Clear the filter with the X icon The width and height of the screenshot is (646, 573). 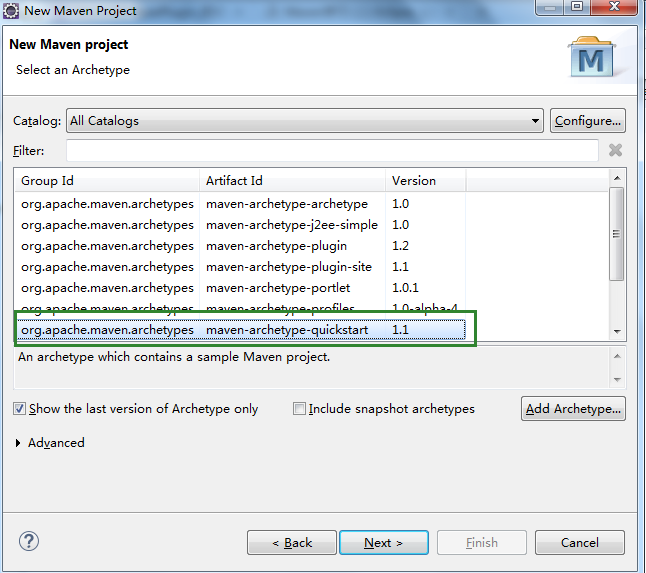click(x=615, y=150)
